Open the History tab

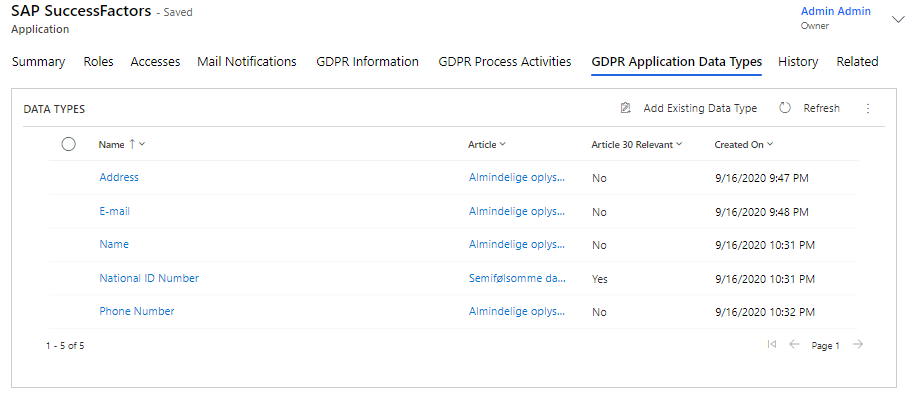click(797, 62)
